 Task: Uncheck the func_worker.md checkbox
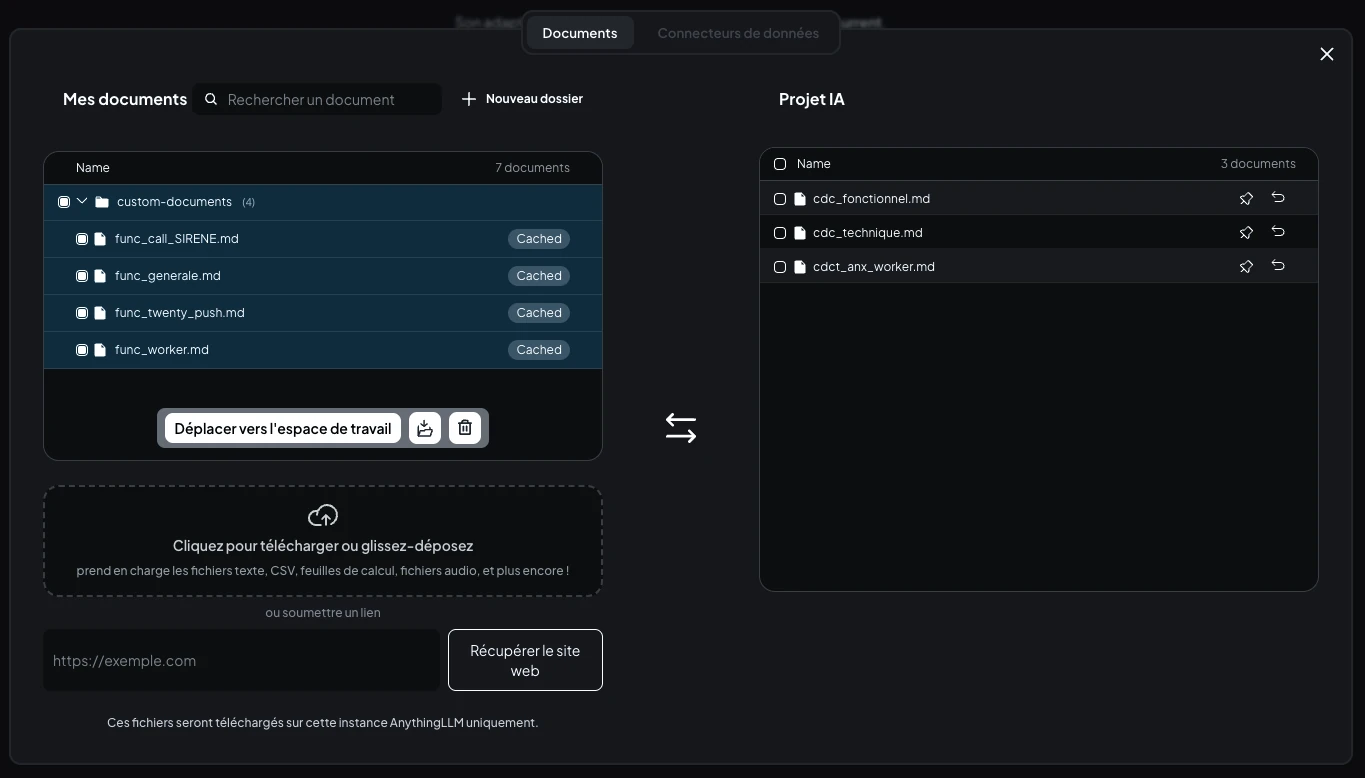coord(82,350)
